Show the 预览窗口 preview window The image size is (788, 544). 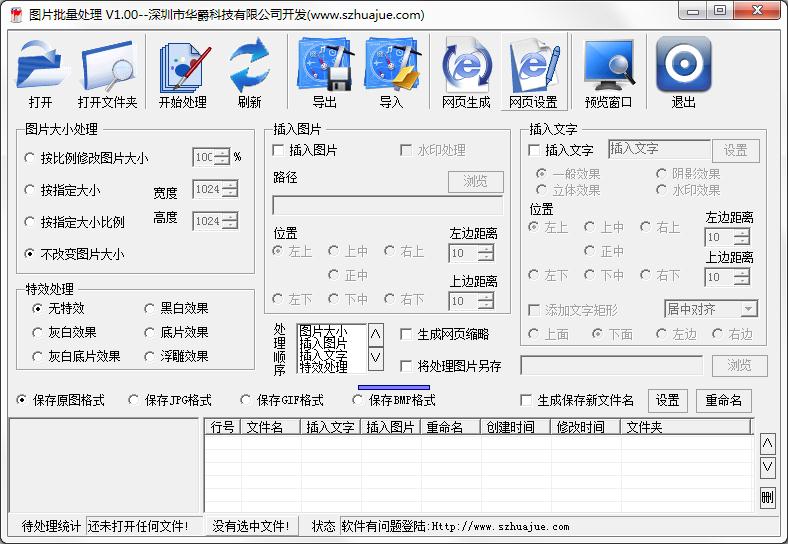pos(608,72)
